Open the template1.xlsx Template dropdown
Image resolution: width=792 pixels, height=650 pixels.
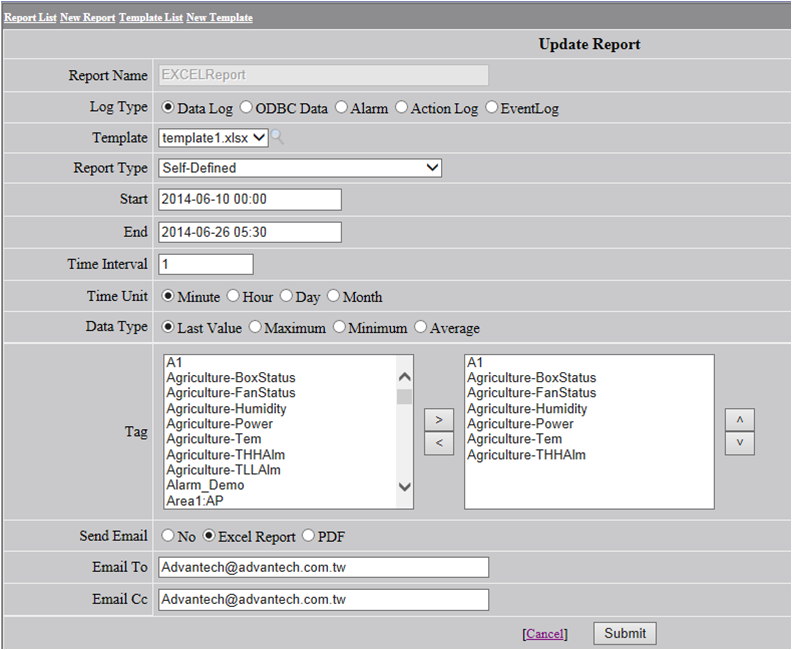tap(213, 138)
